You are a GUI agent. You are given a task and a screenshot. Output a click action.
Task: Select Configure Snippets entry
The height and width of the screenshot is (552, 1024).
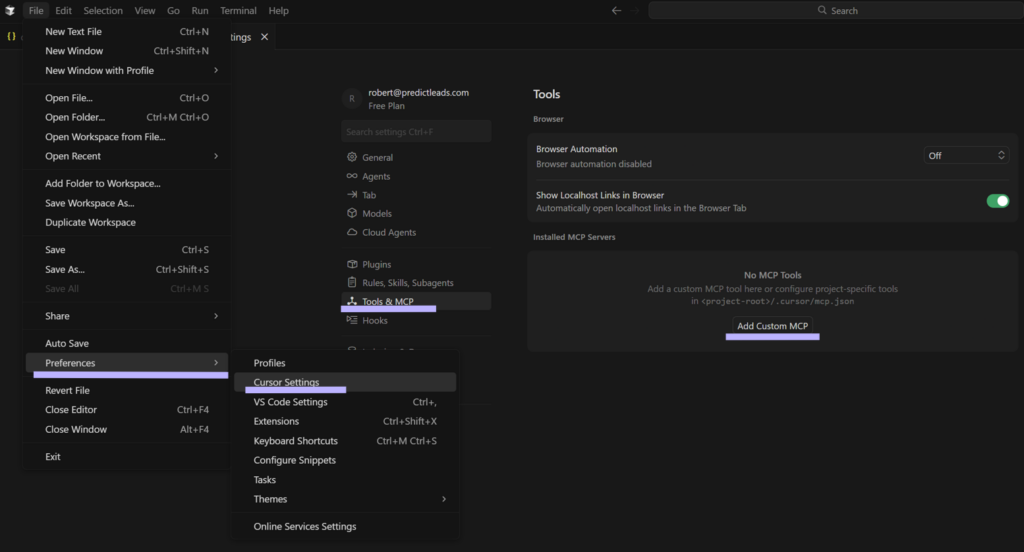pyautogui.click(x=345, y=460)
